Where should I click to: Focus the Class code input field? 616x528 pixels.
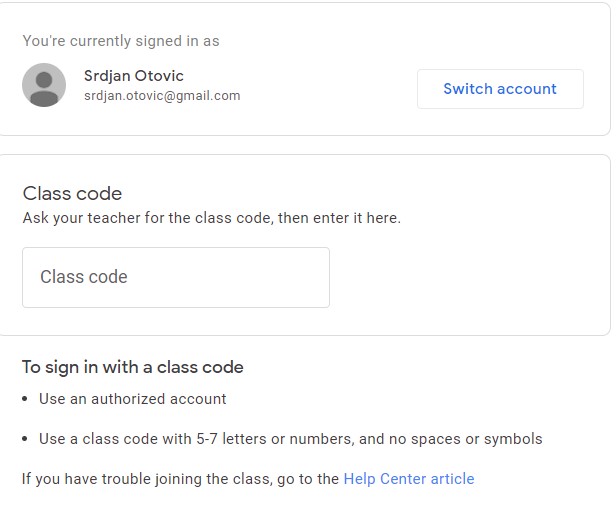pos(176,277)
